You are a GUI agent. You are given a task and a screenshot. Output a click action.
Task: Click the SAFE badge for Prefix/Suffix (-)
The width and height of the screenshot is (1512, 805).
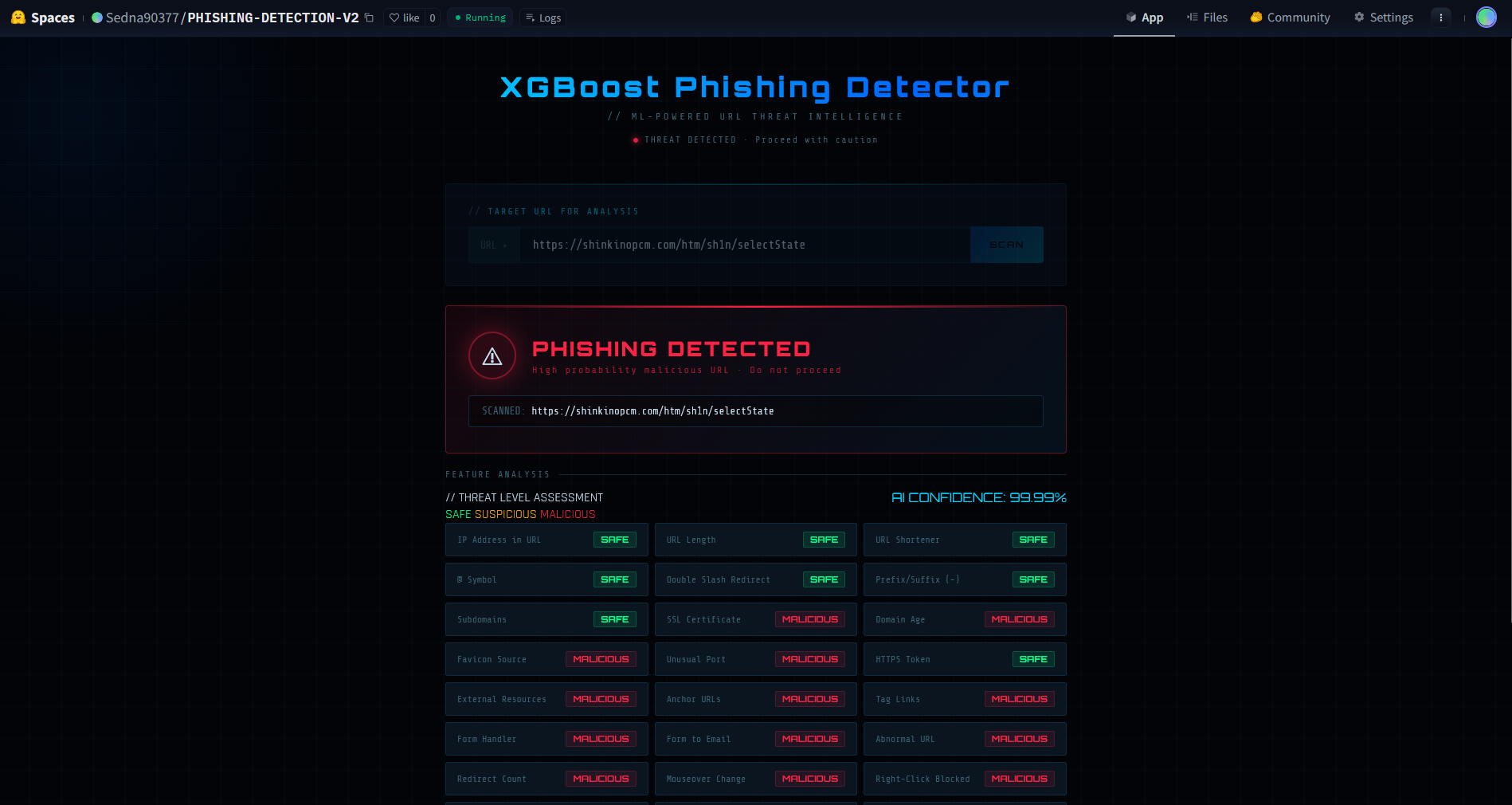pos(1032,579)
